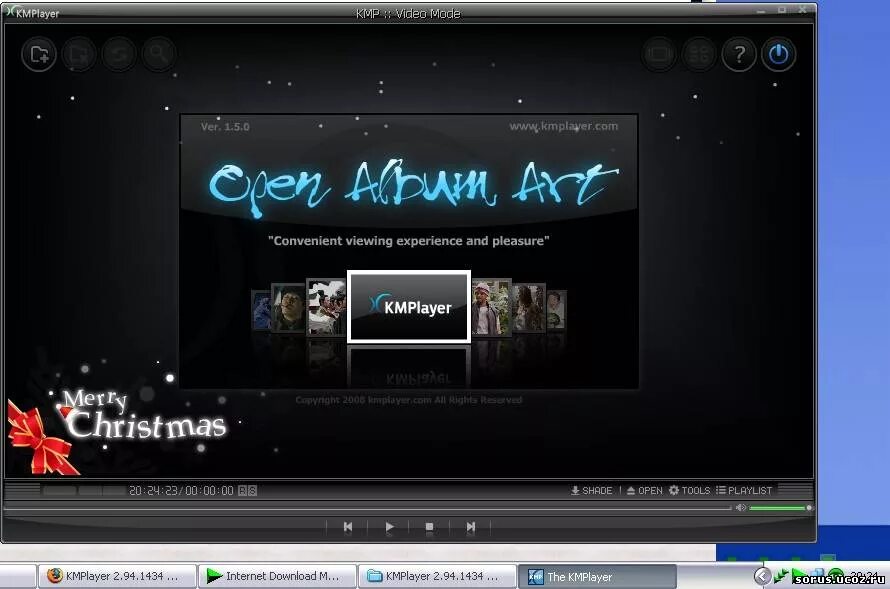Select the far-left small album thumbnail
This screenshot has height=589, width=890.
click(261, 310)
